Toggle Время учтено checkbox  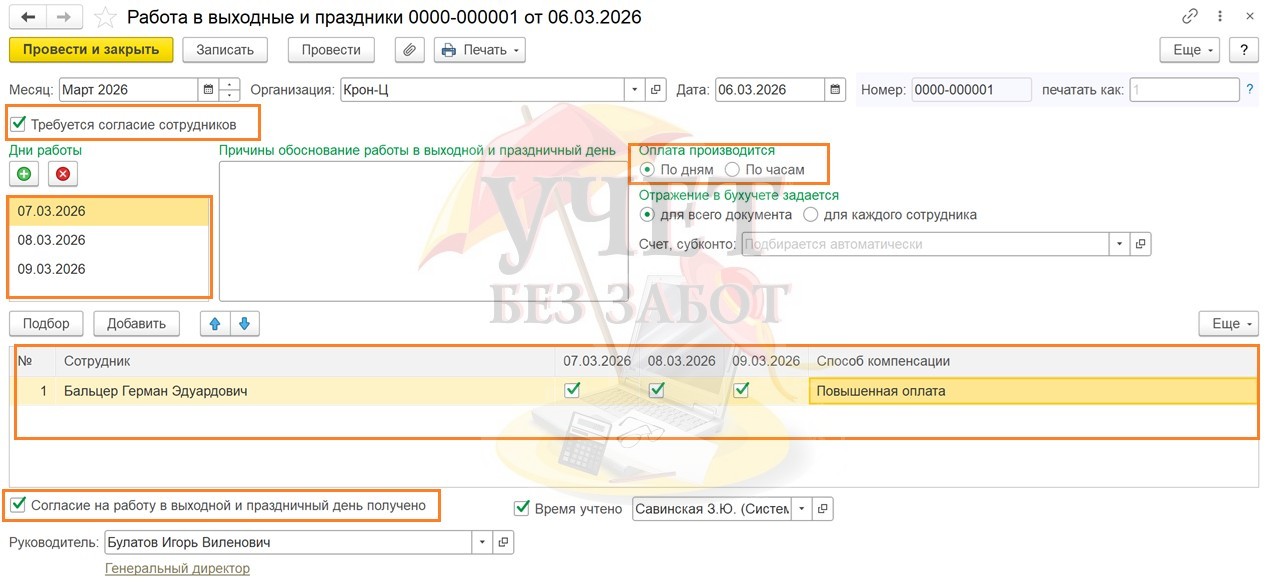click(x=521, y=509)
